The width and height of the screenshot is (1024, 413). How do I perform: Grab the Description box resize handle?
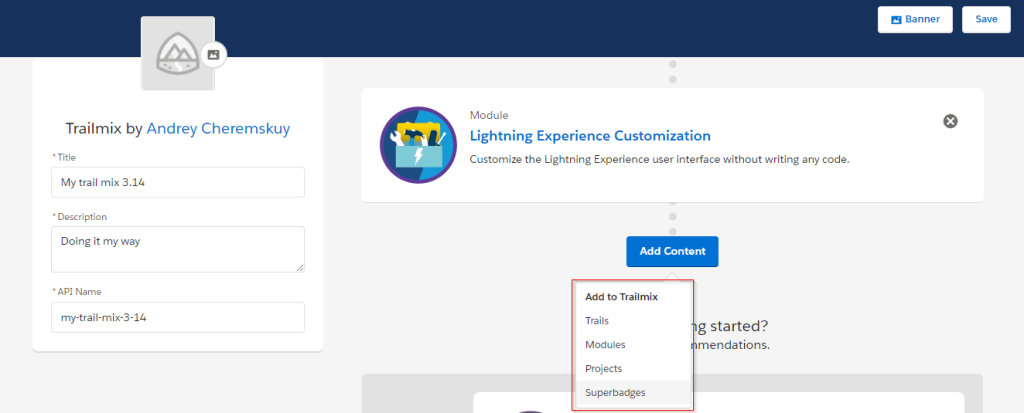click(x=299, y=267)
